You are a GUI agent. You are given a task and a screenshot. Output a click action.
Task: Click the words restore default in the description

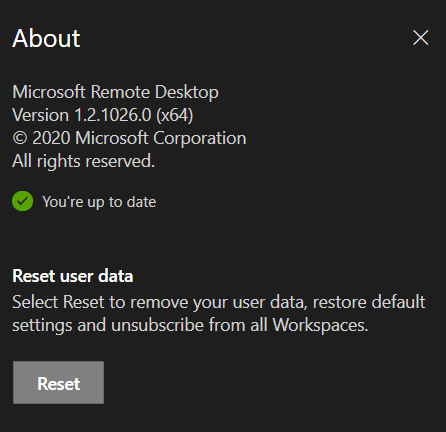tap(369, 302)
